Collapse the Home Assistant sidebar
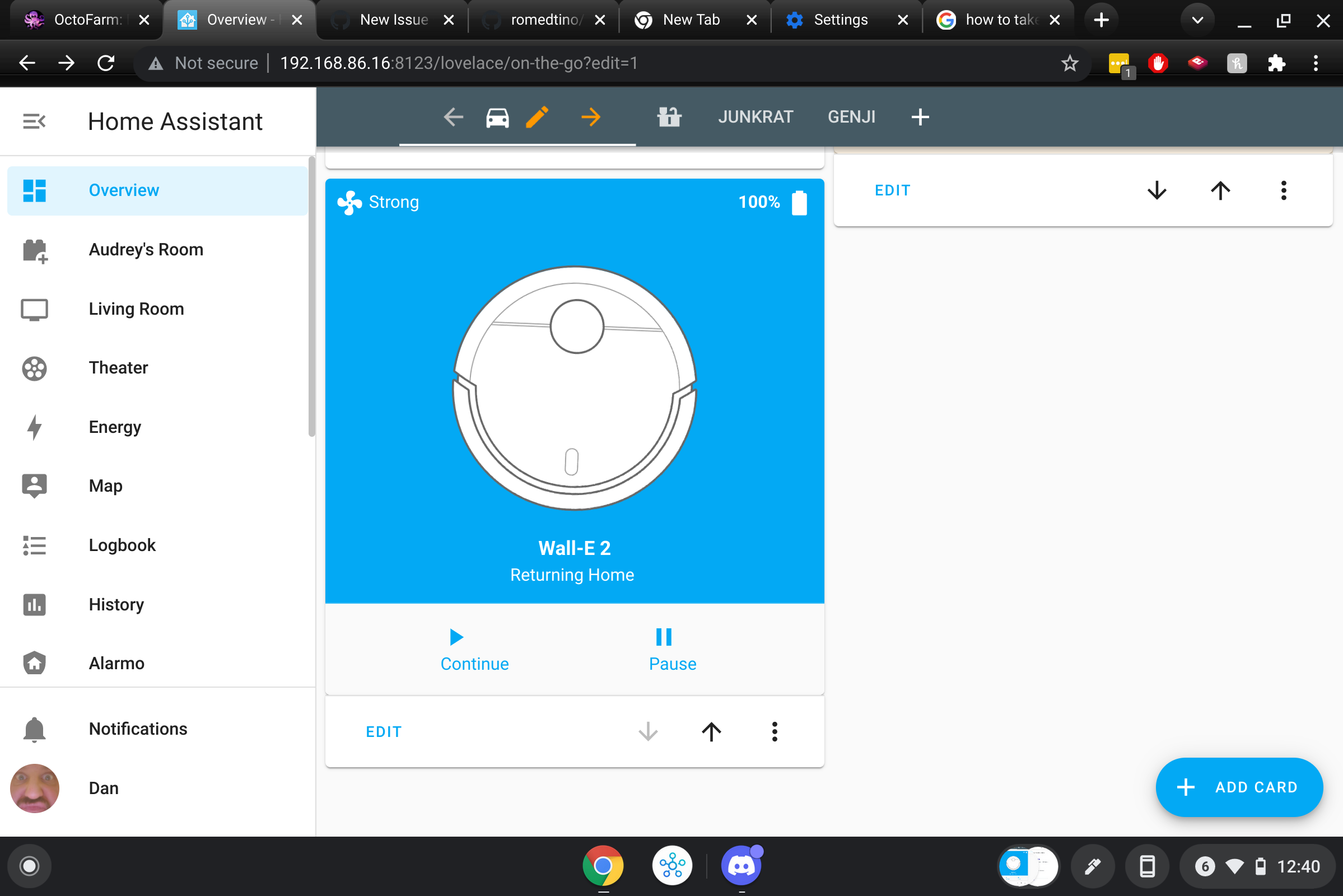Viewport: 1343px width, 896px height. click(x=34, y=120)
